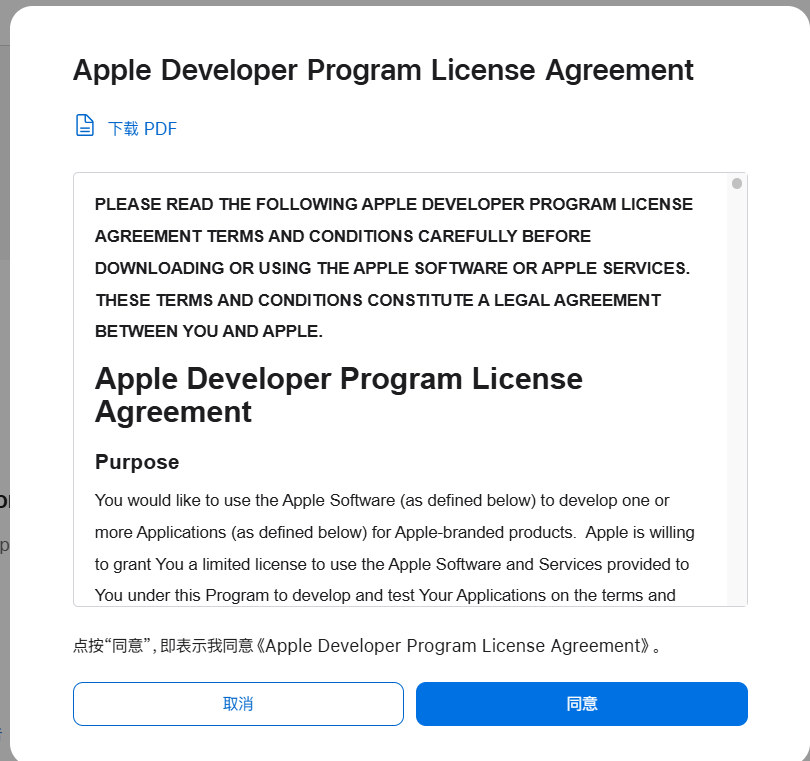This screenshot has height=761, width=810.
Task: Click the 'BETWEEN YOU AND APPLE.' line
Action: (209, 331)
